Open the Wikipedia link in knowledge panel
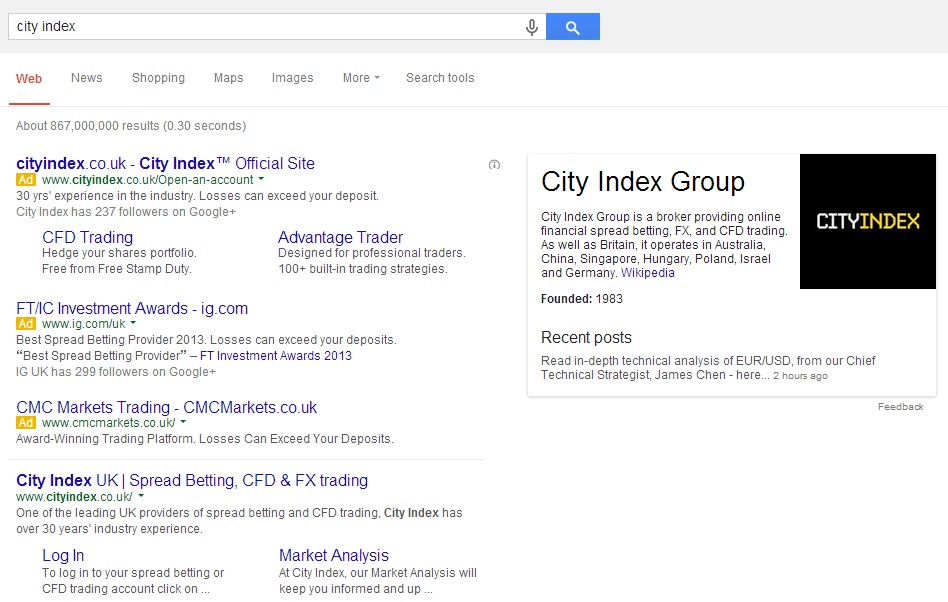The height and width of the screenshot is (602, 948). tap(648, 273)
